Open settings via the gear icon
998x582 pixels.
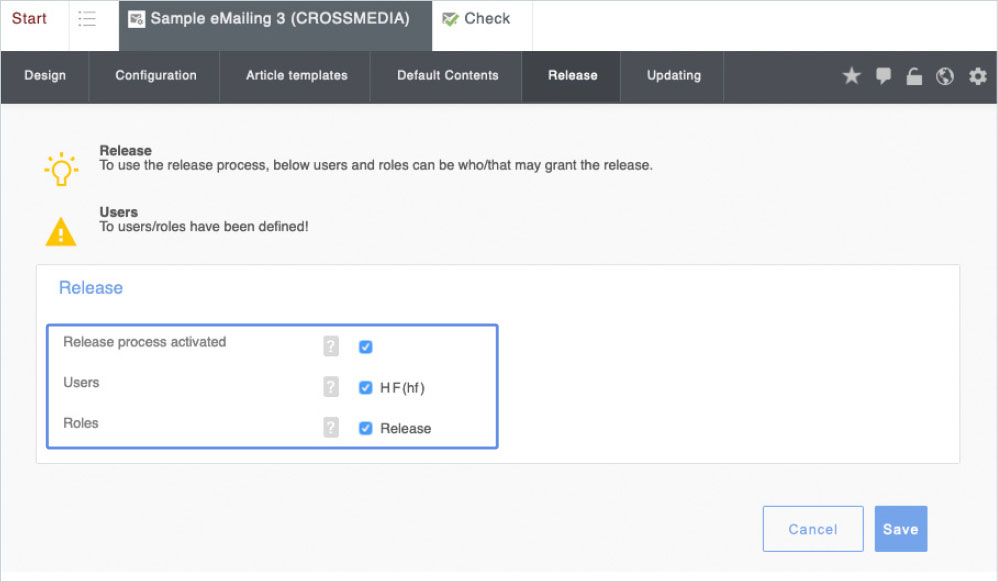point(977,76)
